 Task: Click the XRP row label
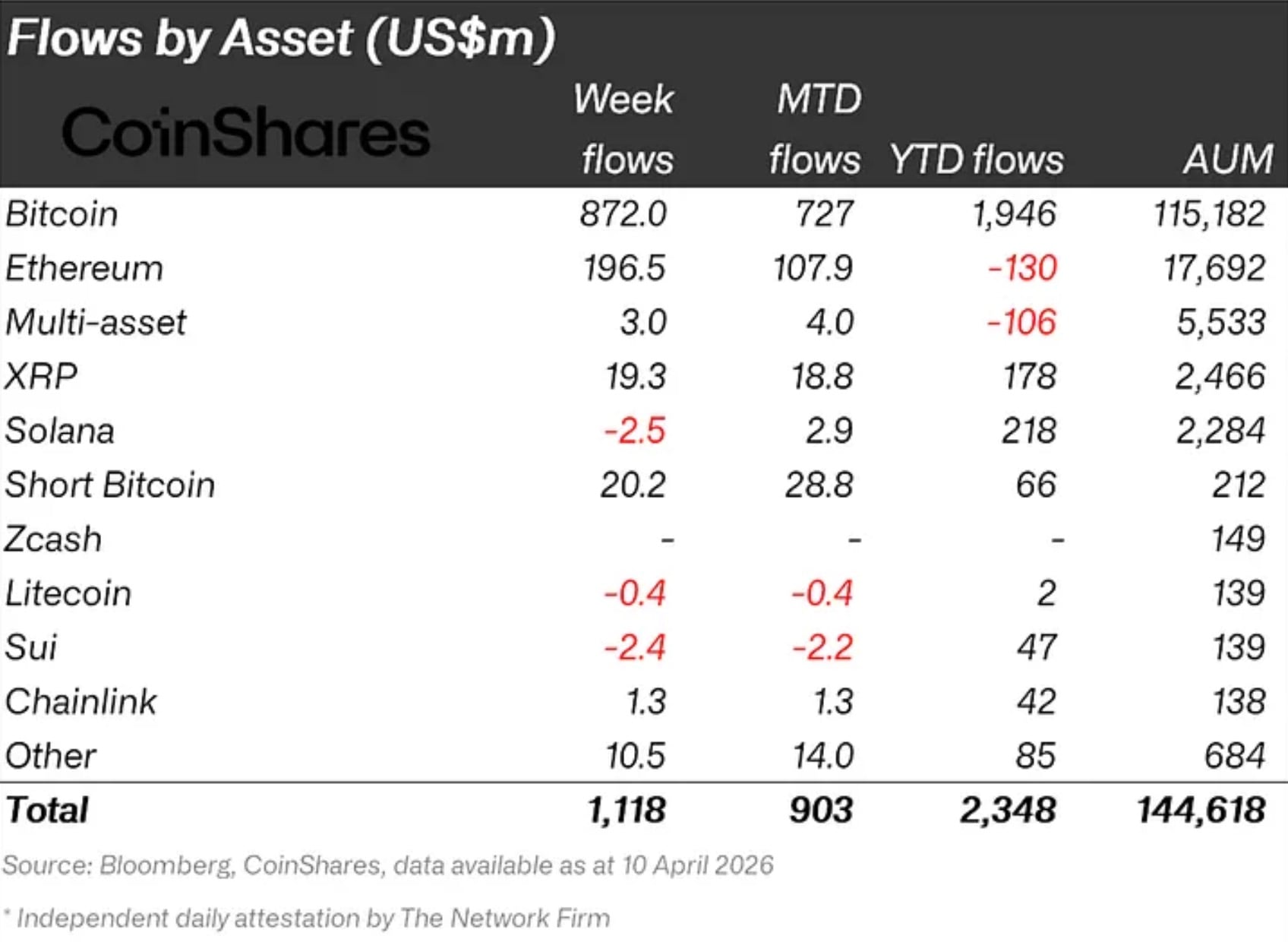click(41, 376)
